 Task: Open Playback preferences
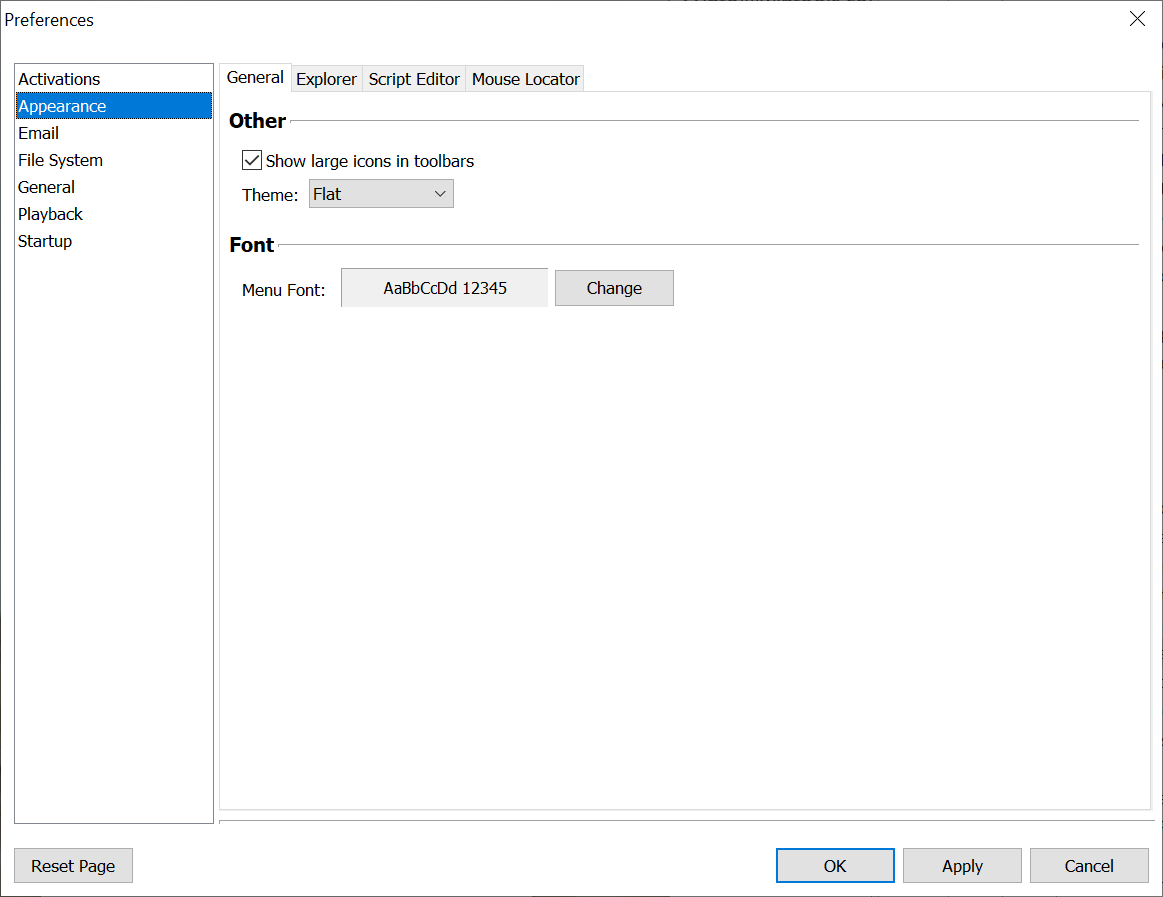[x=50, y=214]
